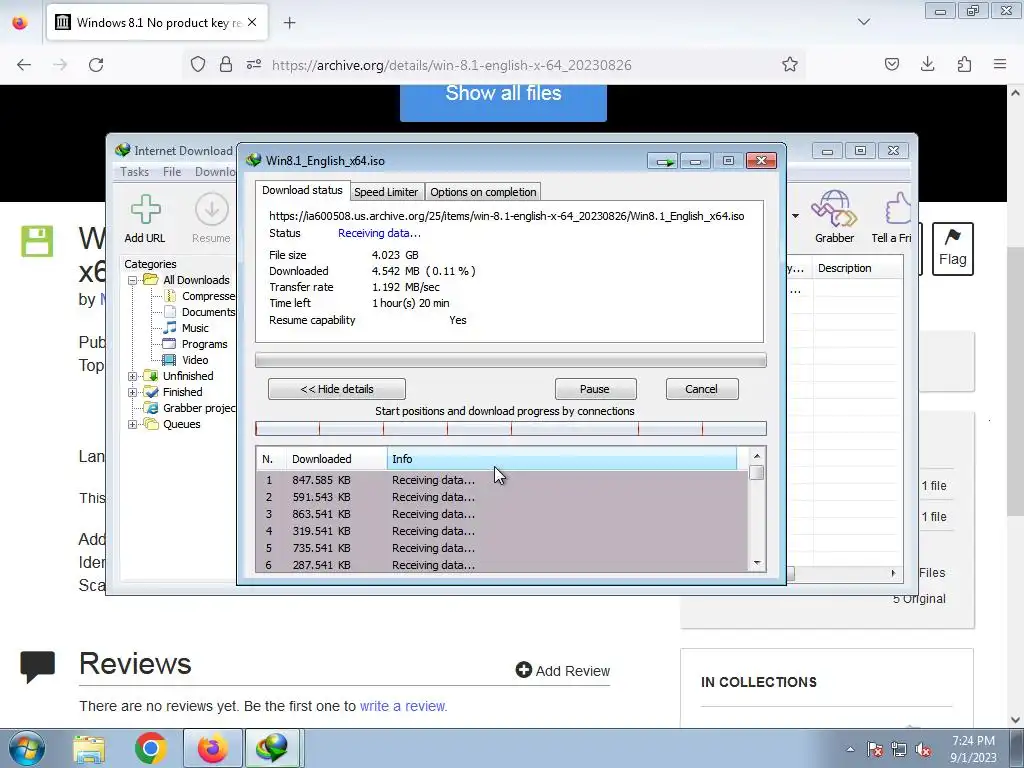Viewport: 1024px width, 768px height.
Task: Click the Add URL icon in IDM
Action: 145,218
